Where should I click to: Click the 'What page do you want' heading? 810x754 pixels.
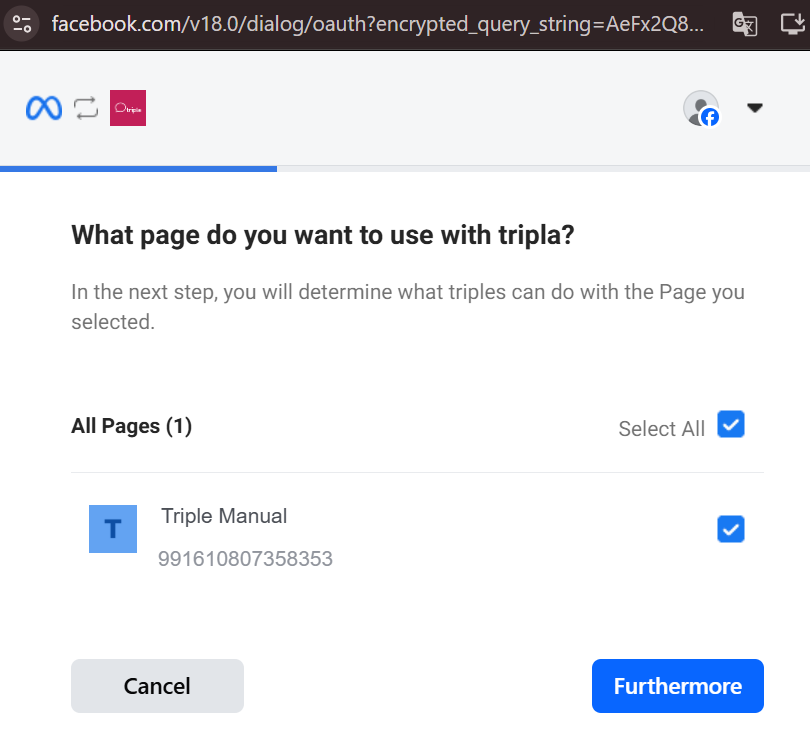tap(323, 236)
